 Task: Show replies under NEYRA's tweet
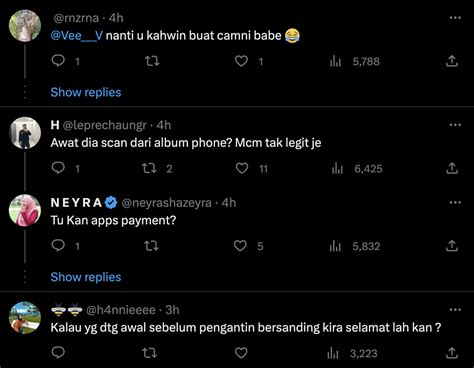click(86, 277)
